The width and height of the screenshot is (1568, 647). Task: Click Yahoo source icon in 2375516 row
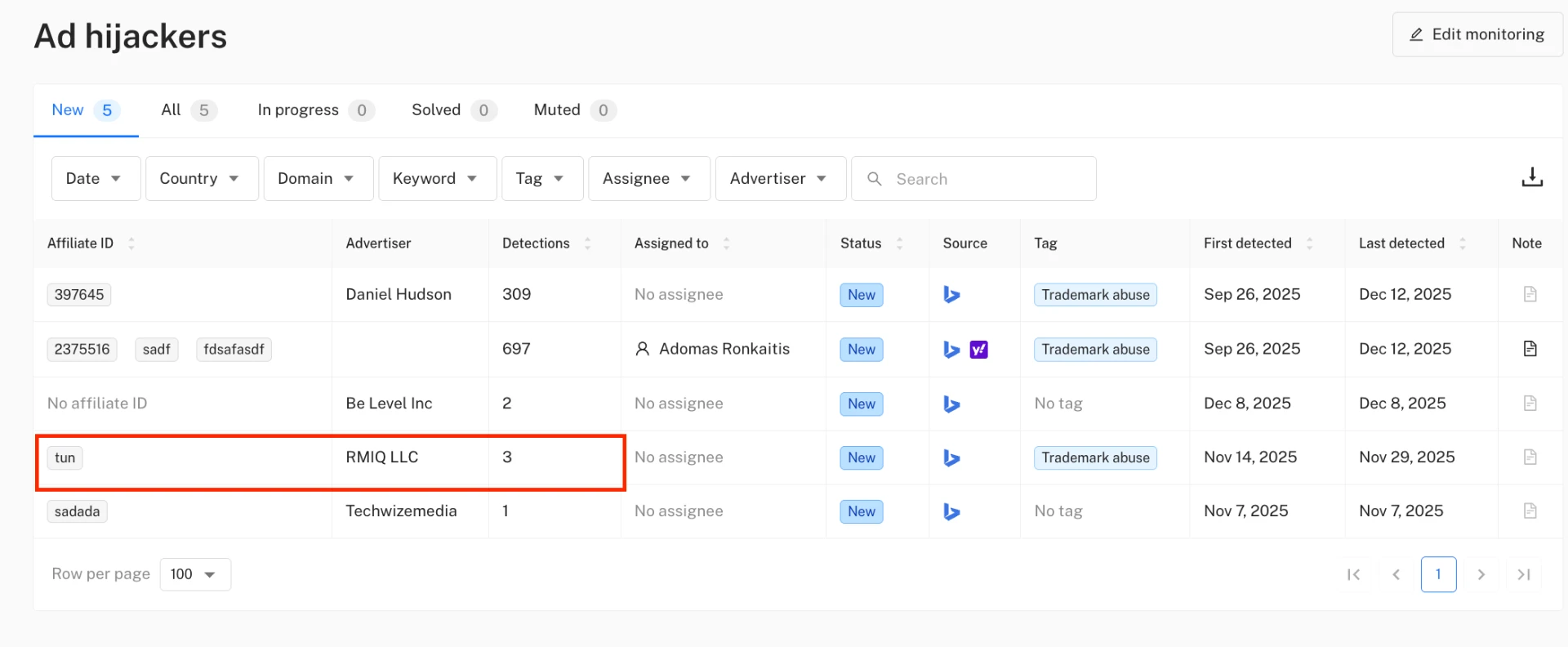tap(978, 350)
